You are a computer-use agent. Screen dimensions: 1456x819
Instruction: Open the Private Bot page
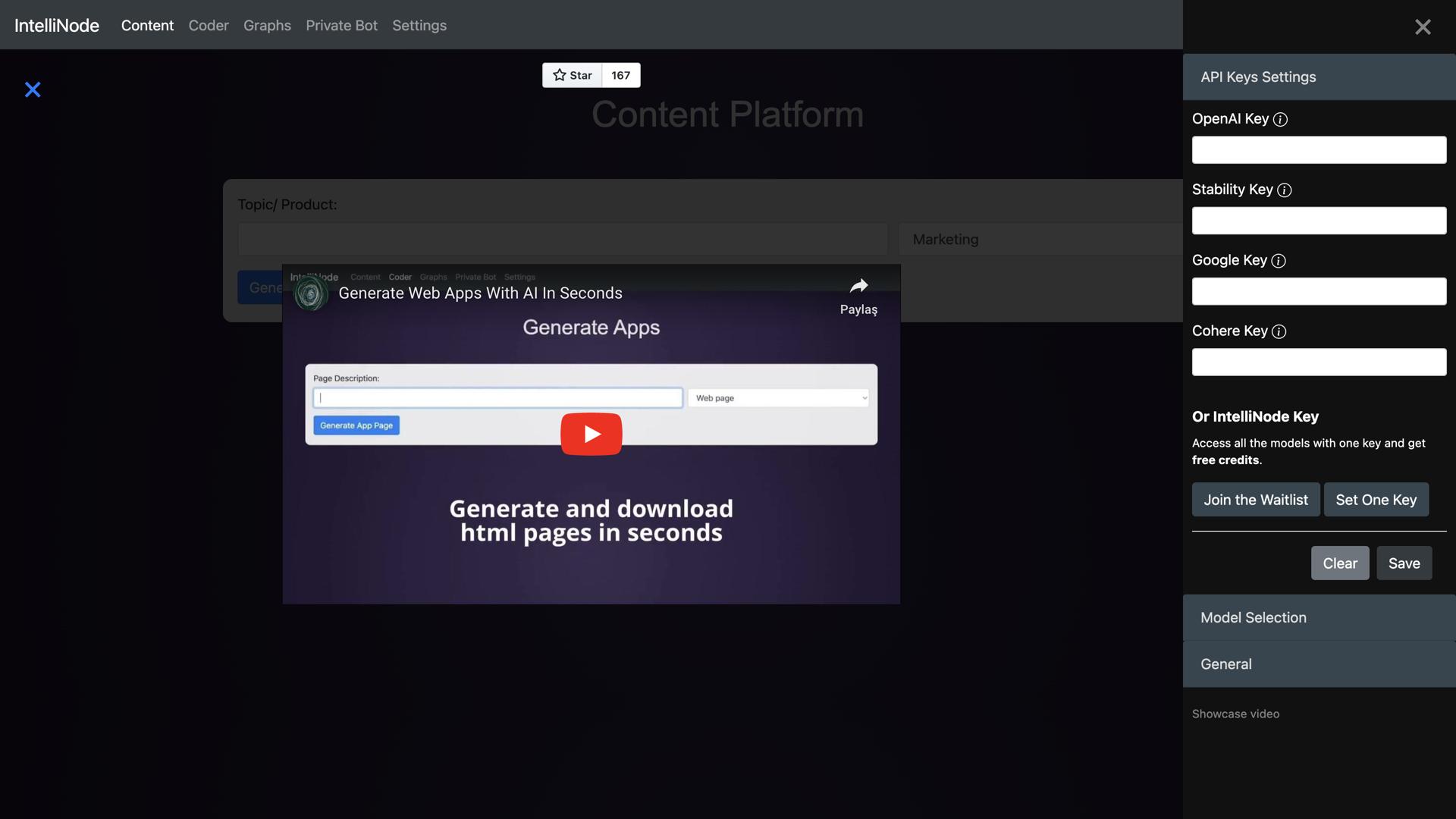[341, 25]
